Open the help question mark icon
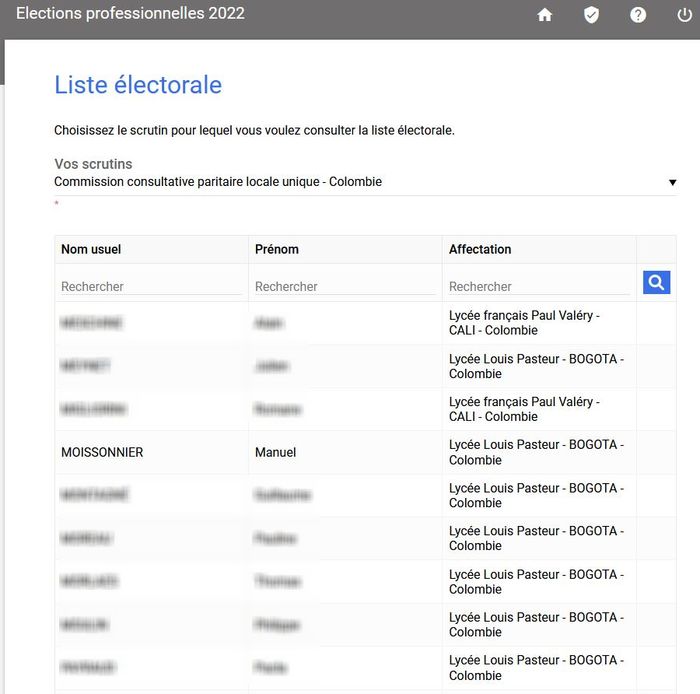This screenshot has width=700, height=694. click(638, 15)
